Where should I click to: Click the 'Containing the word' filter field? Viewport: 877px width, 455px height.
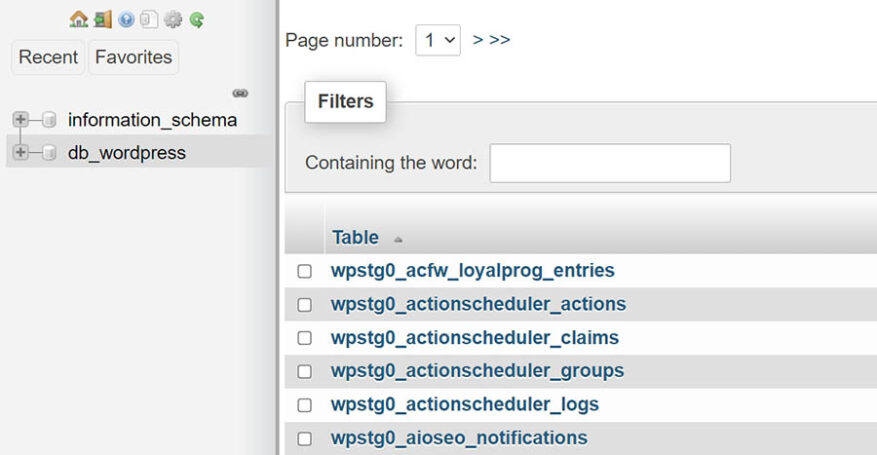(609, 163)
